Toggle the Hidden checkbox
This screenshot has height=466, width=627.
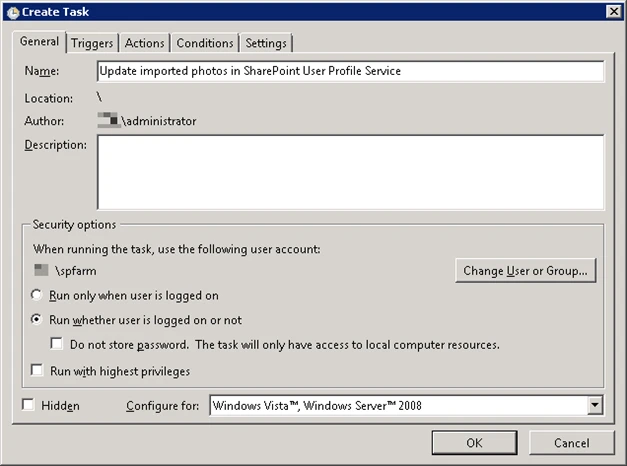tap(28, 405)
